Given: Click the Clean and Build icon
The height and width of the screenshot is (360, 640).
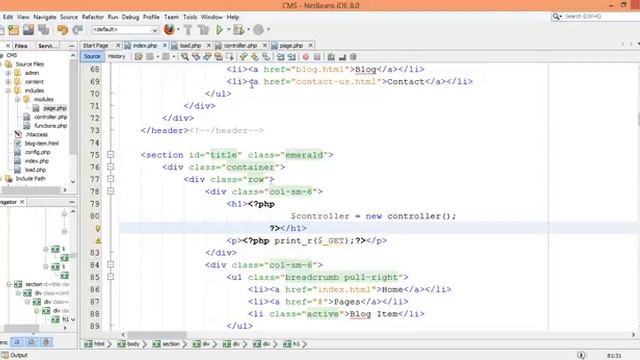Looking at the screenshot, I should point(203,29).
